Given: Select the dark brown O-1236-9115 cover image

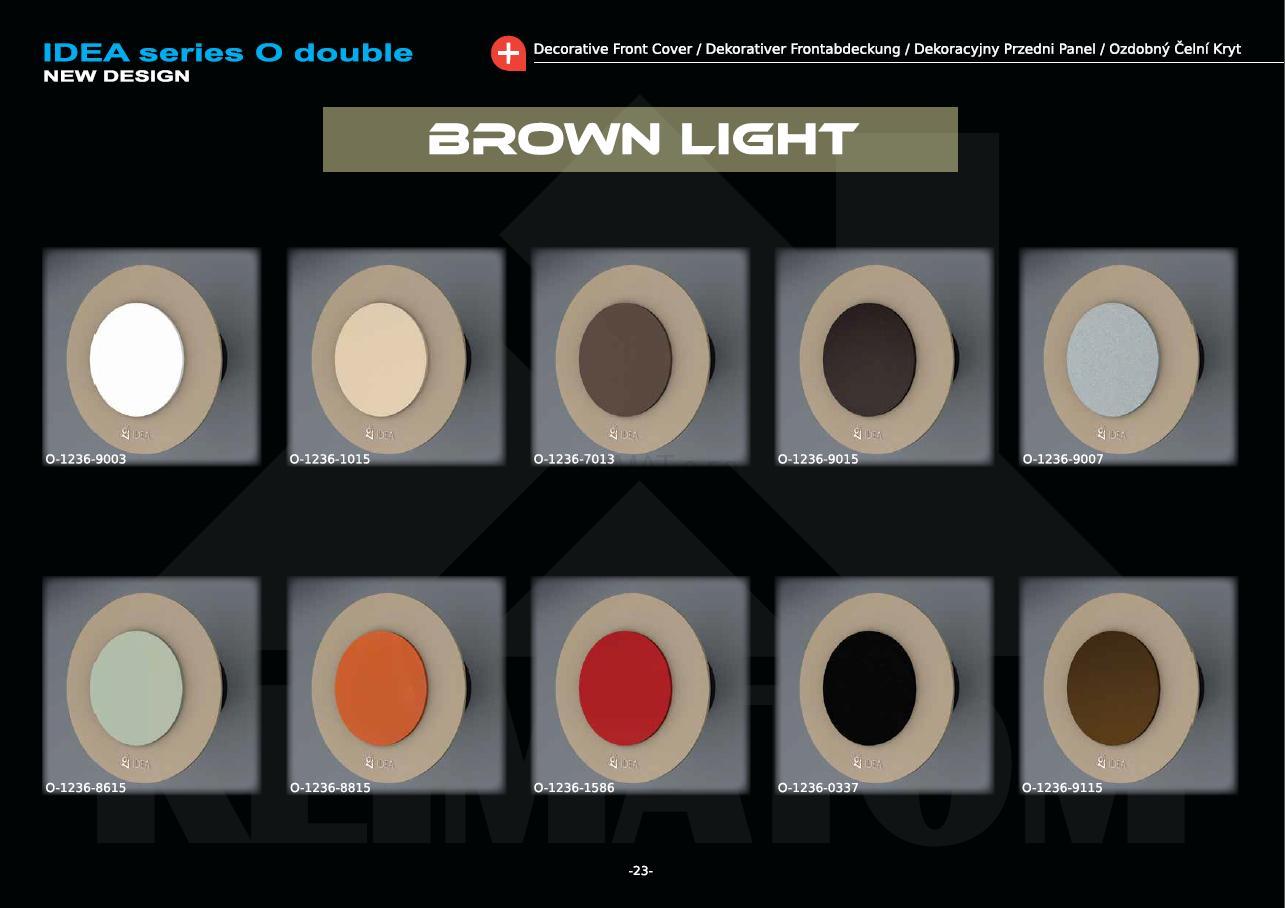Looking at the screenshot, I should (1128, 685).
